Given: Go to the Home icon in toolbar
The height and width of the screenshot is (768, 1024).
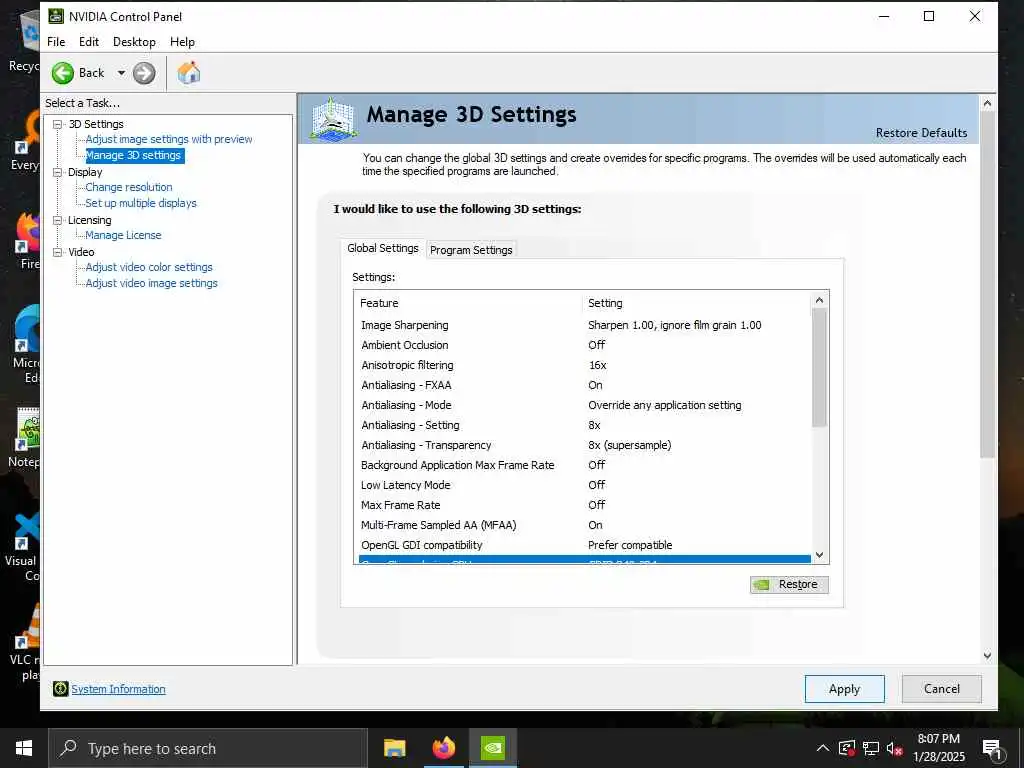Looking at the screenshot, I should coord(189,72).
